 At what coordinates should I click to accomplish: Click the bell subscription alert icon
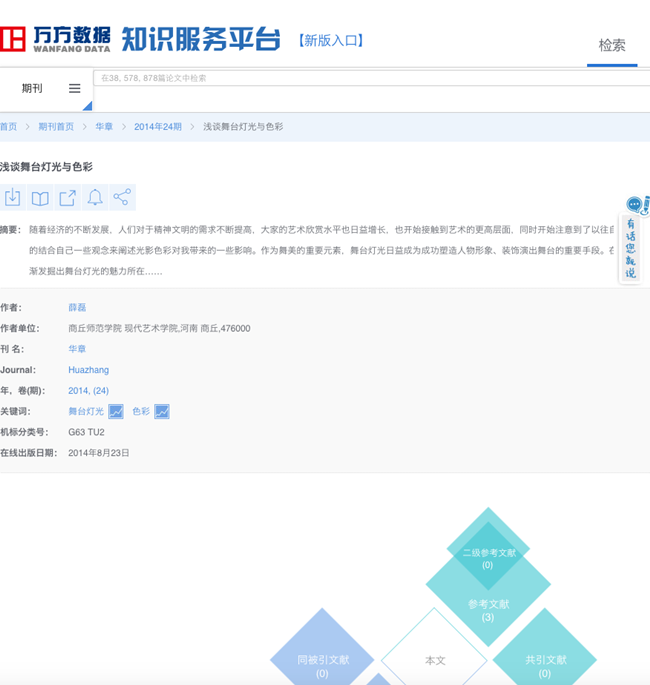coord(95,197)
